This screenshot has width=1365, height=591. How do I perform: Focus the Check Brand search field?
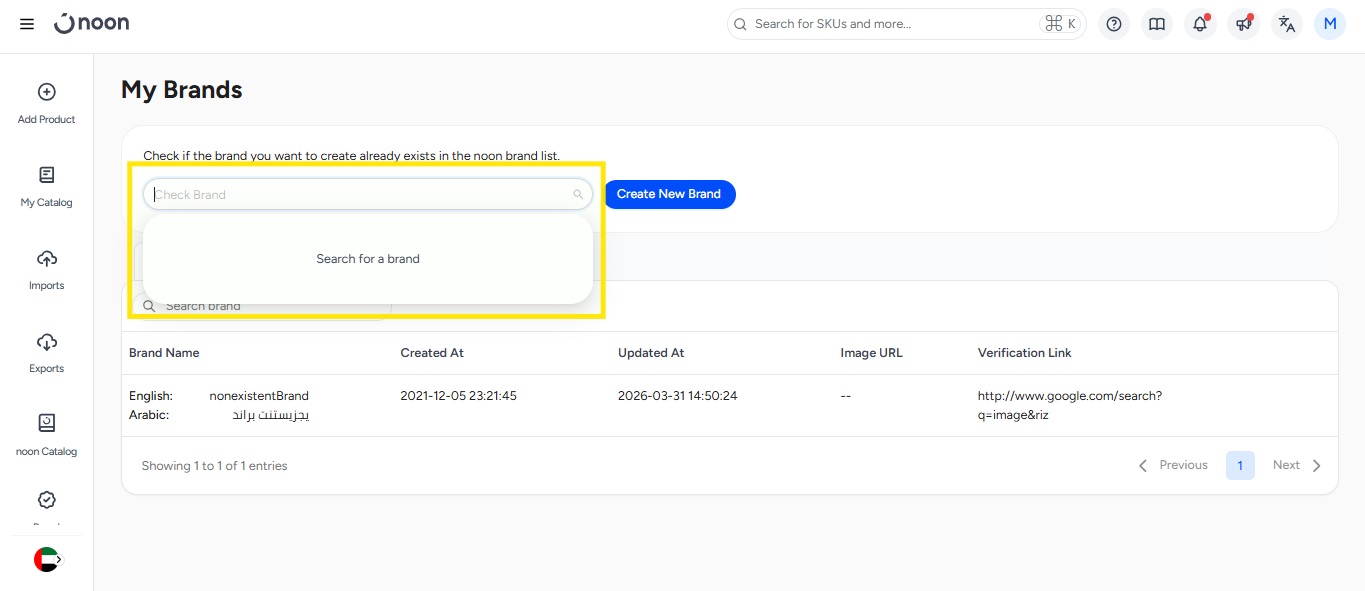coord(360,194)
